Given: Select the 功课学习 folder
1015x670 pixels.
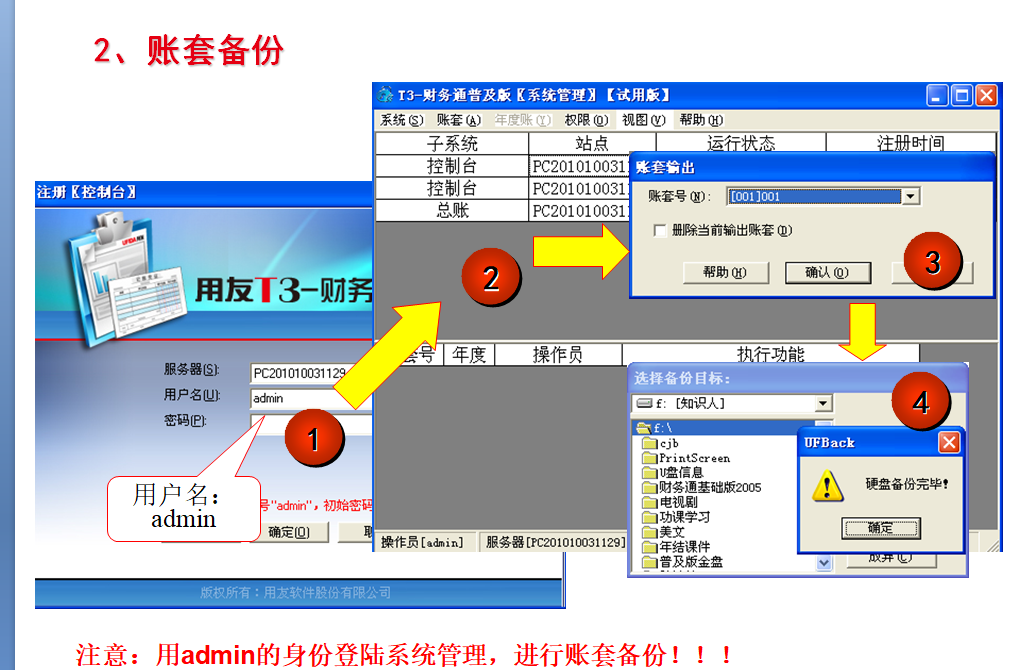Looking at the screenshot, I should (x=676, y=517).
